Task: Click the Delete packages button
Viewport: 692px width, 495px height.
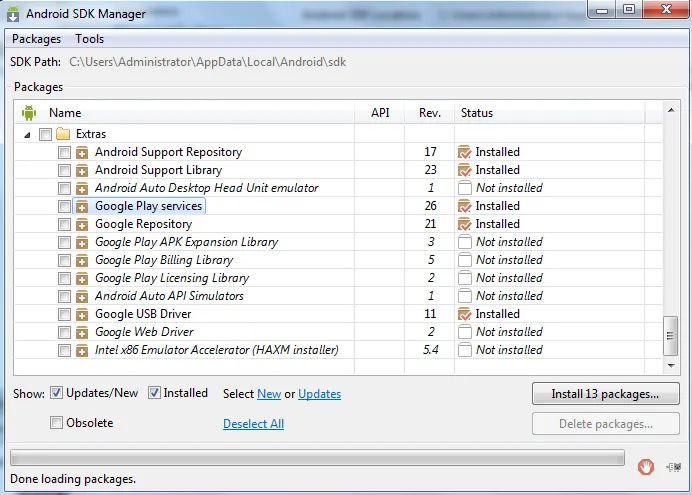Action: [x=606, y=424]
